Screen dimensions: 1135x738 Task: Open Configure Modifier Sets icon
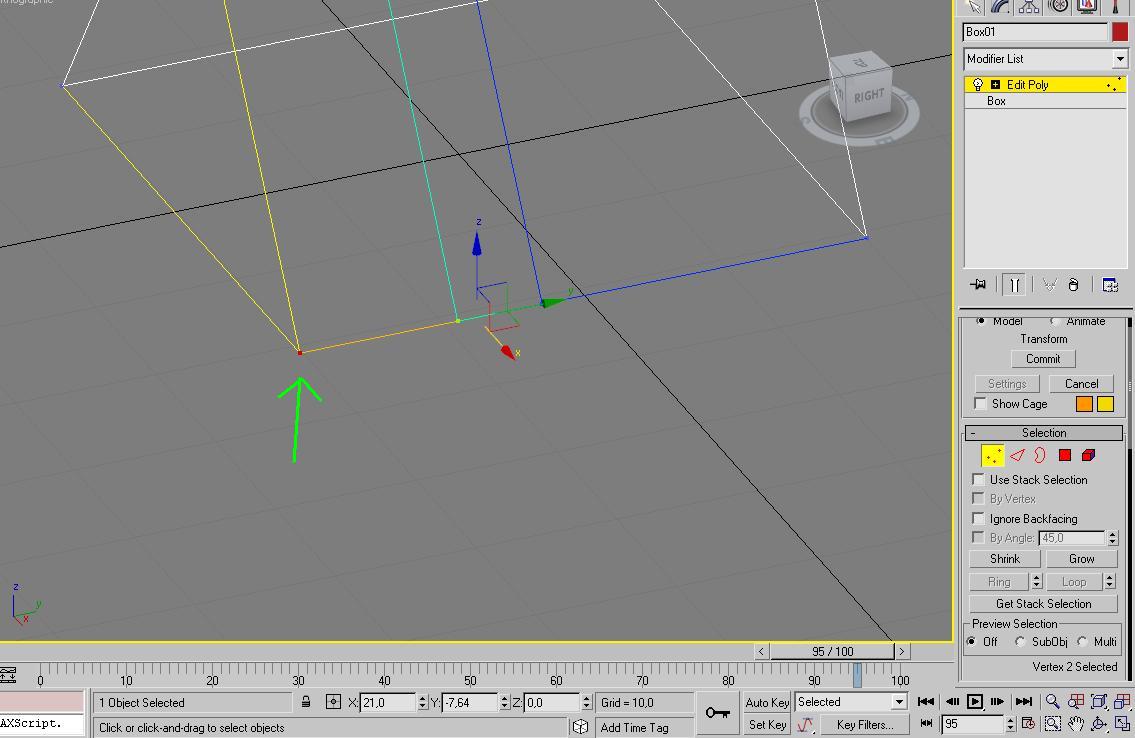tap(1110, 285)
